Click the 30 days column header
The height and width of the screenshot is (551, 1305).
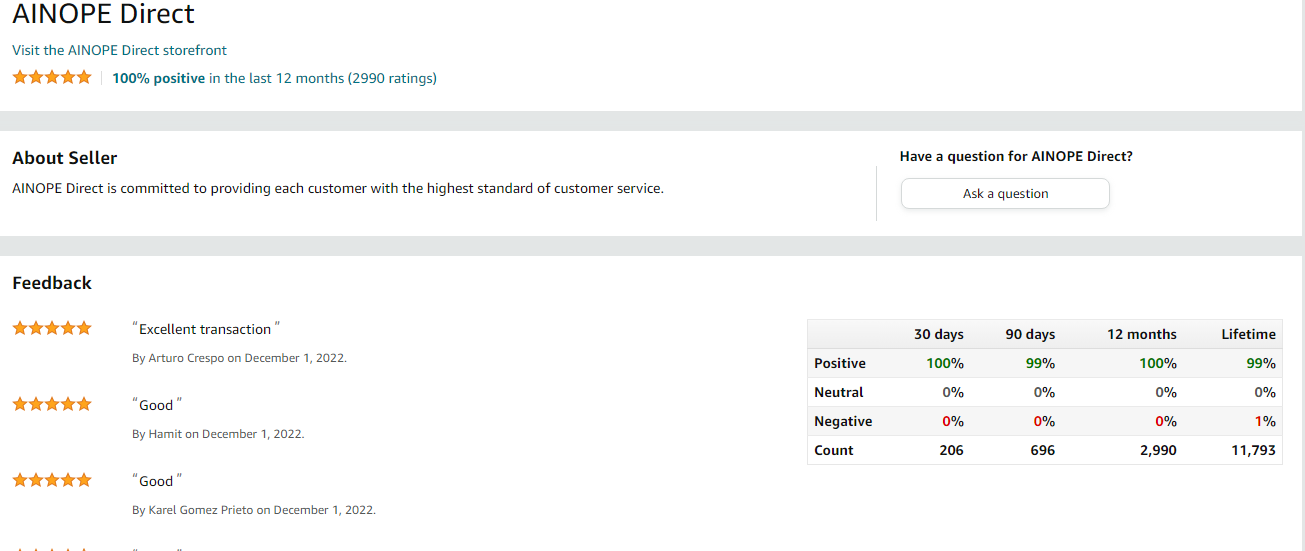point(939,334)
